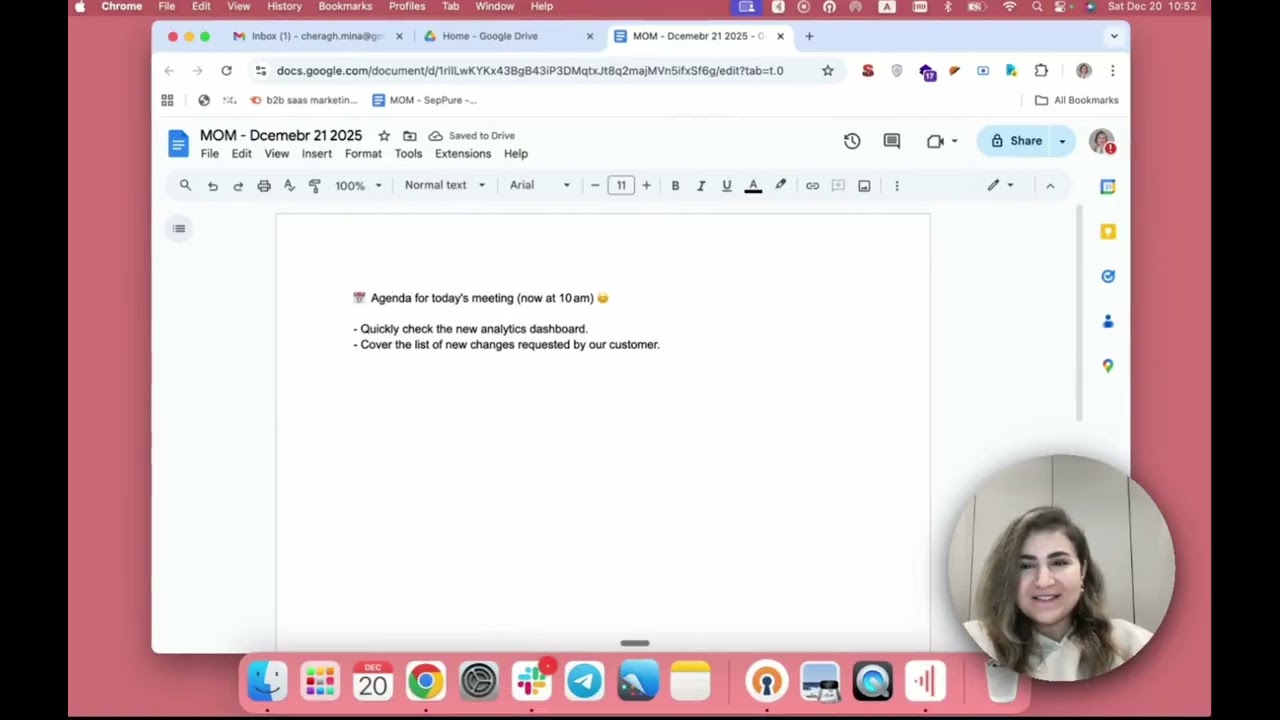Click the Redo arrow in Docs toolbar
This screenshot has height=720, width=1280.
pyautogui.click(x=238, y=186)
